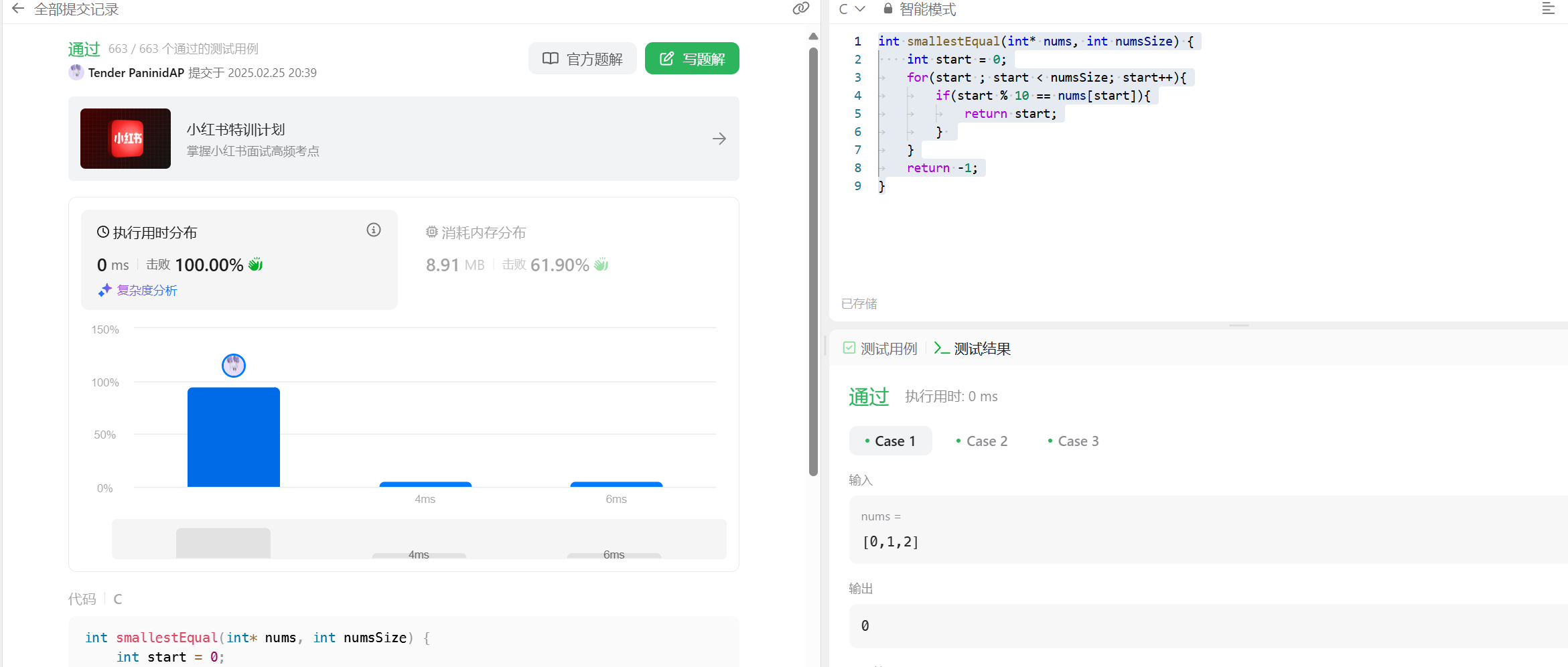The image size is (1568, 667).
Task: Select Case 1 test case
Action: [890, 441]
